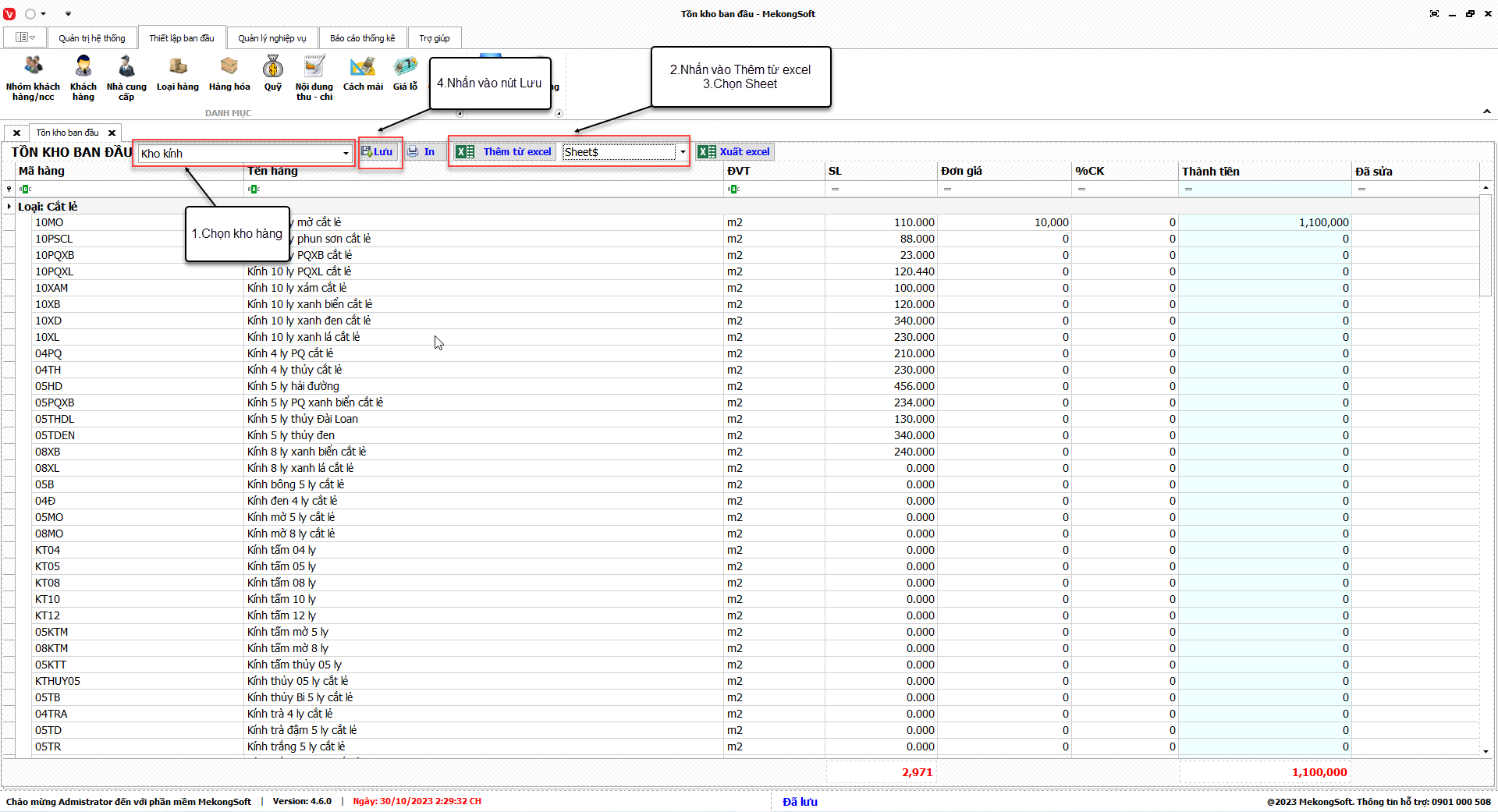
Task: Click the %CK filter equals icon
Action: pos(1081,189)
